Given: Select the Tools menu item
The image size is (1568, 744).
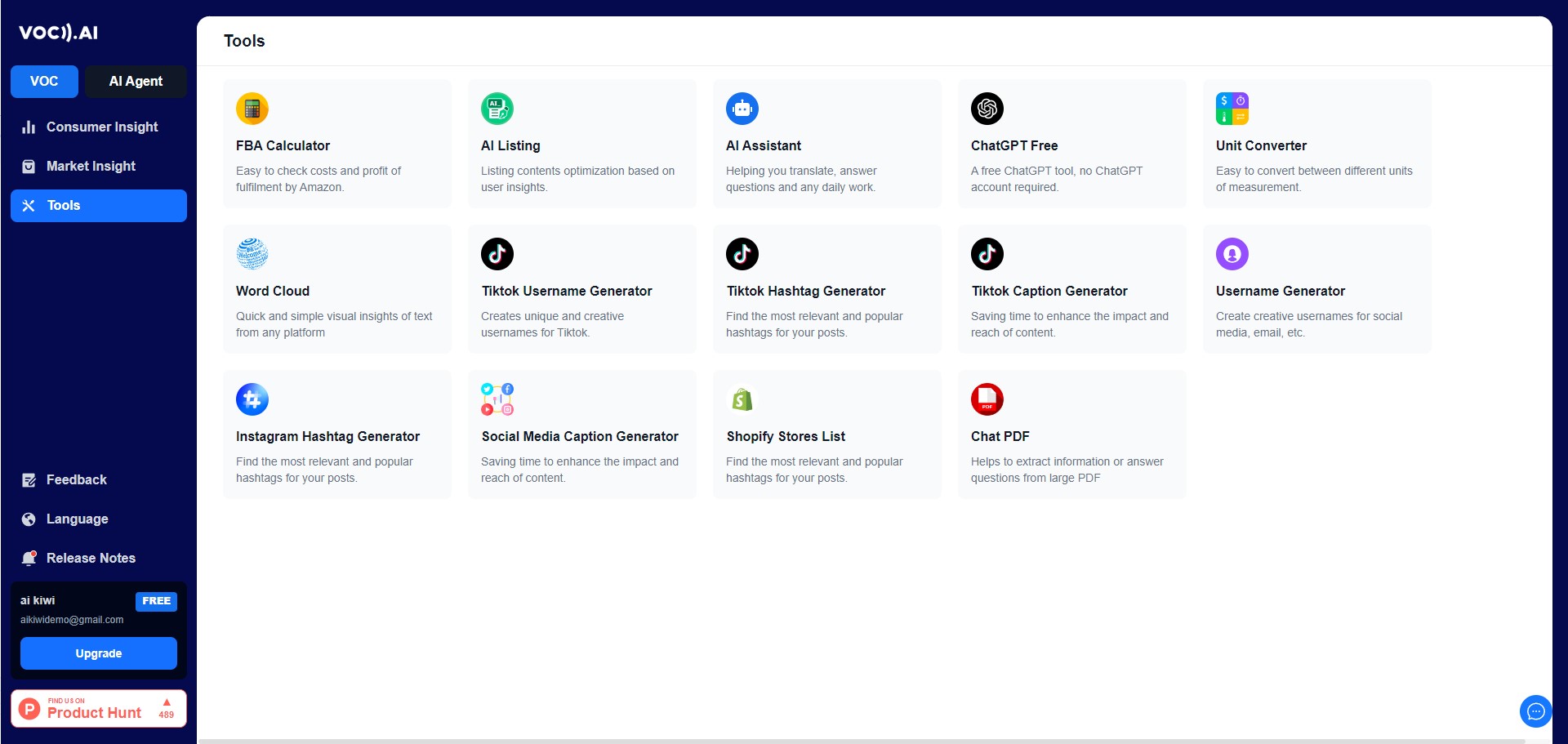Looking at the screenshot, I should pos(99,206).
